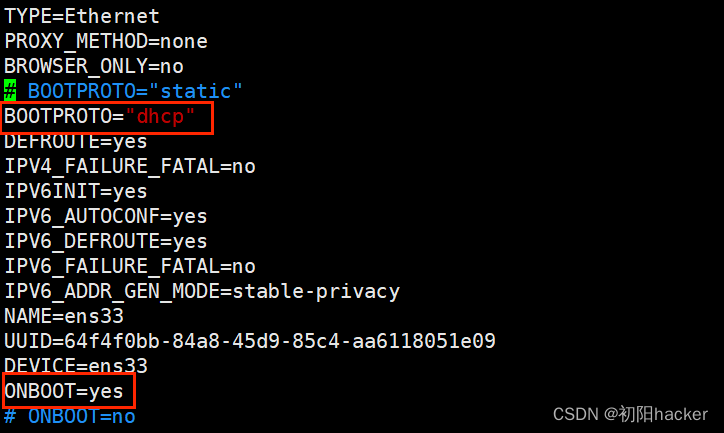
Task: Place cursor on PROXY_METHOD=none line
Action: [106, 42]
